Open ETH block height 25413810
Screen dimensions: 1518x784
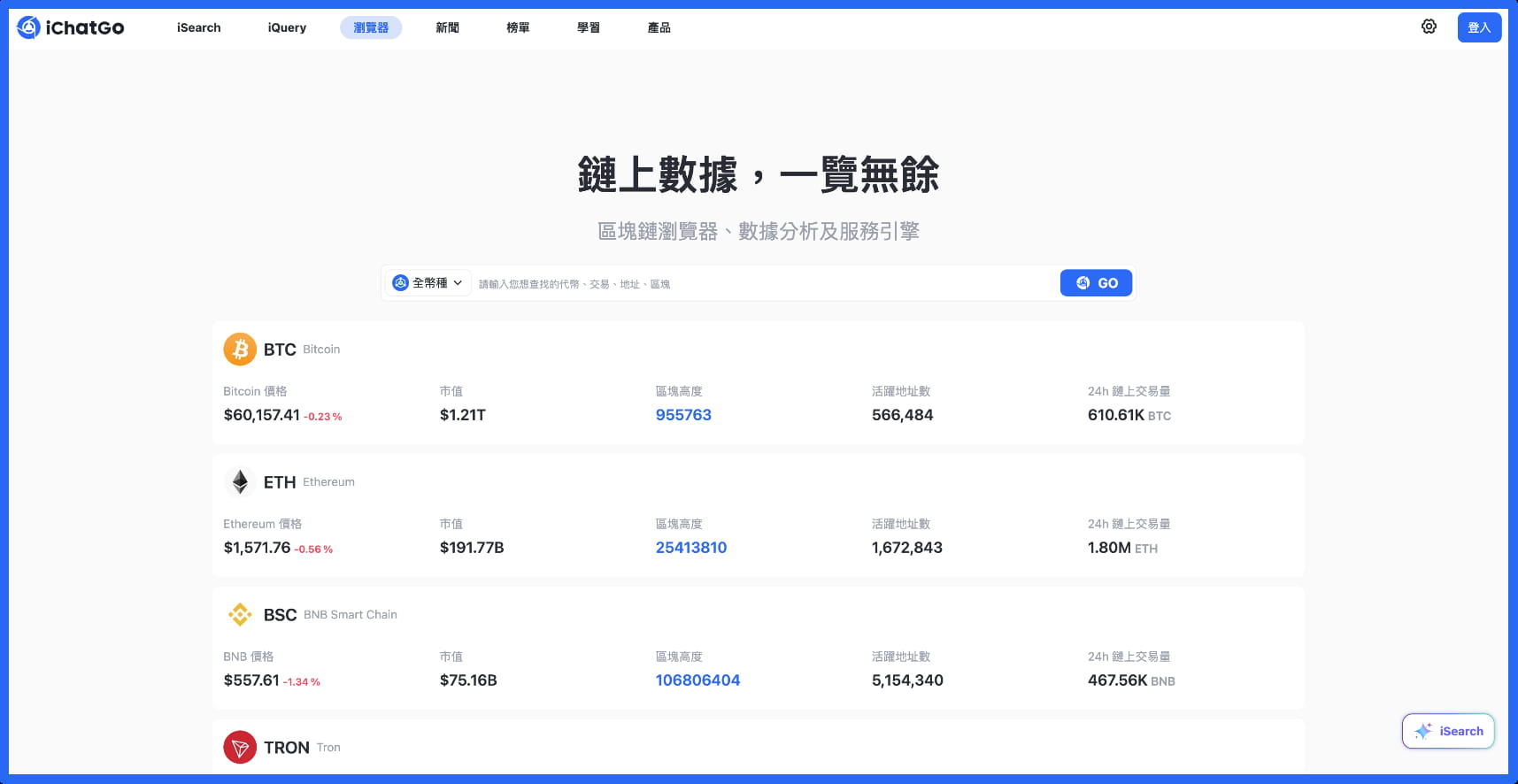coord(691,548)
